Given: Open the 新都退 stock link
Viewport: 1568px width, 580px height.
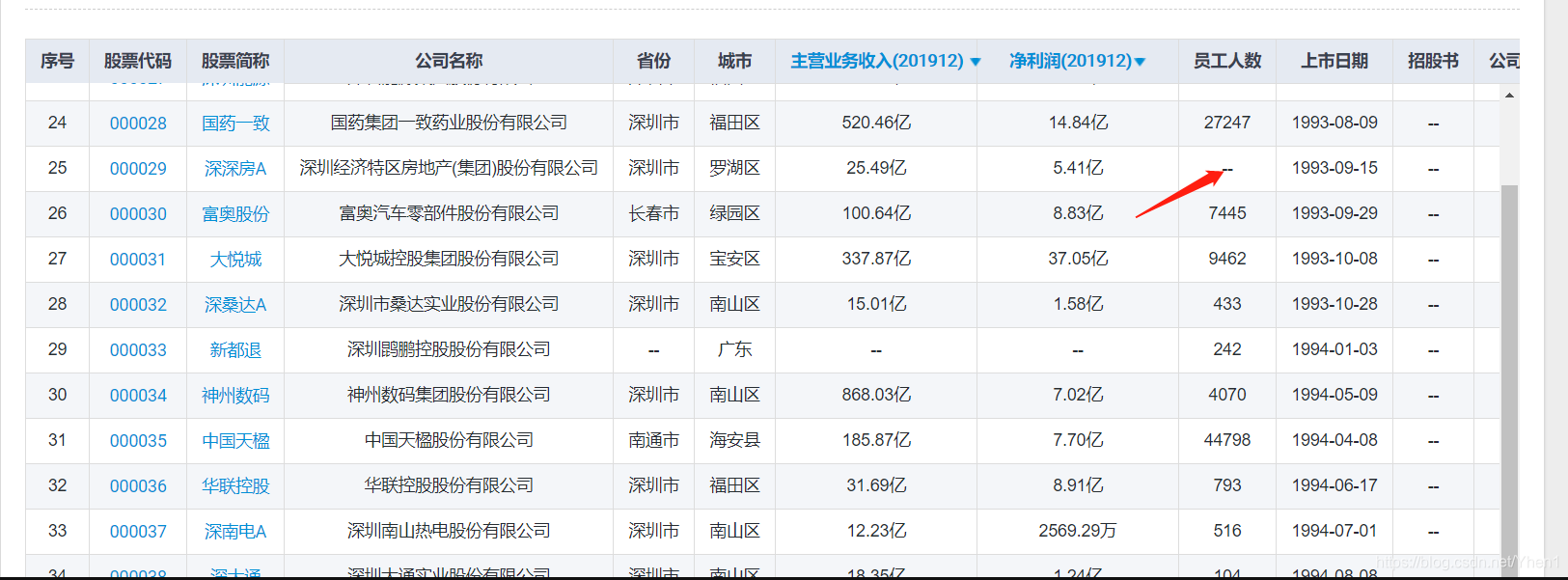Looking at the screenshot, I should (x=235, y=350).
